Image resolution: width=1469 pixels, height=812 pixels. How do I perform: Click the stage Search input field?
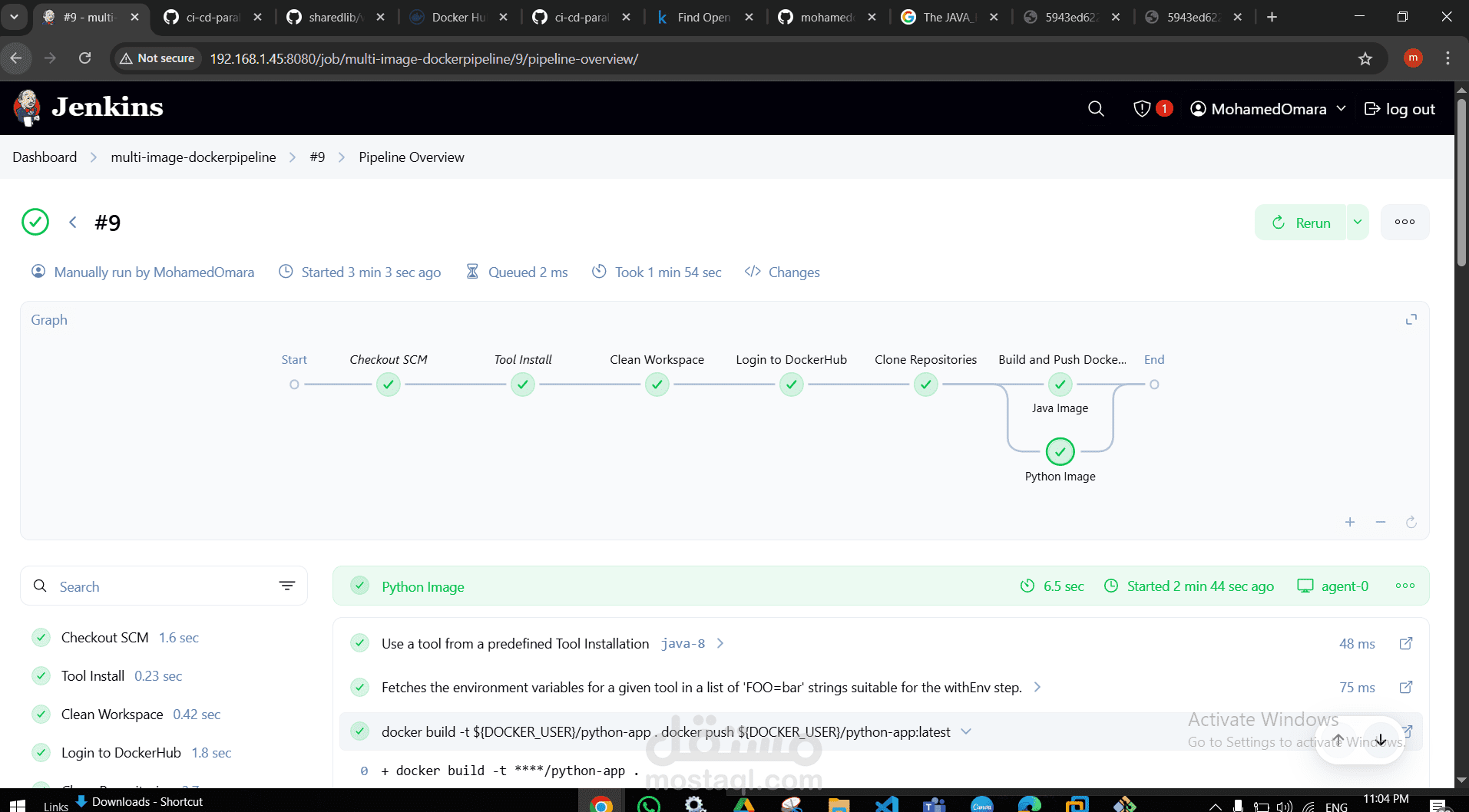tap(164, 586)
